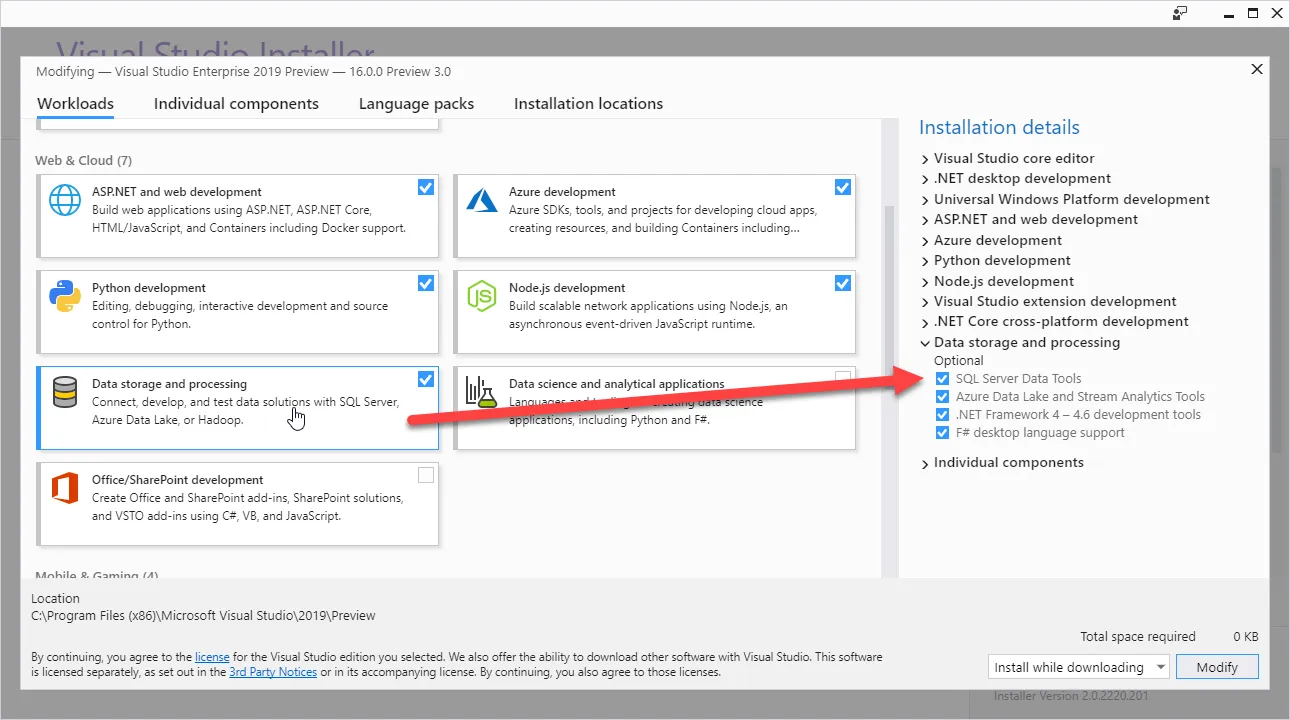Uncheck the Node.js development workload
Viewport: 1290px width, 720px height.
click(x=843, y=283)
